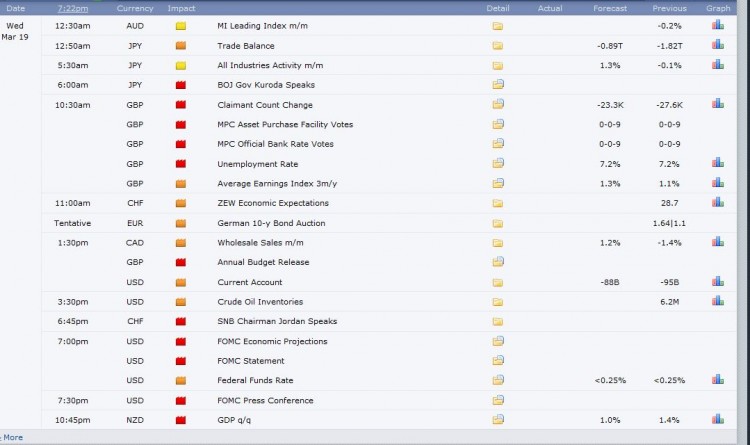The height and width of the screenshot is (445, 750).
Task: Click the red impact icon for Claimant Count Change
Action: (181, 105)
